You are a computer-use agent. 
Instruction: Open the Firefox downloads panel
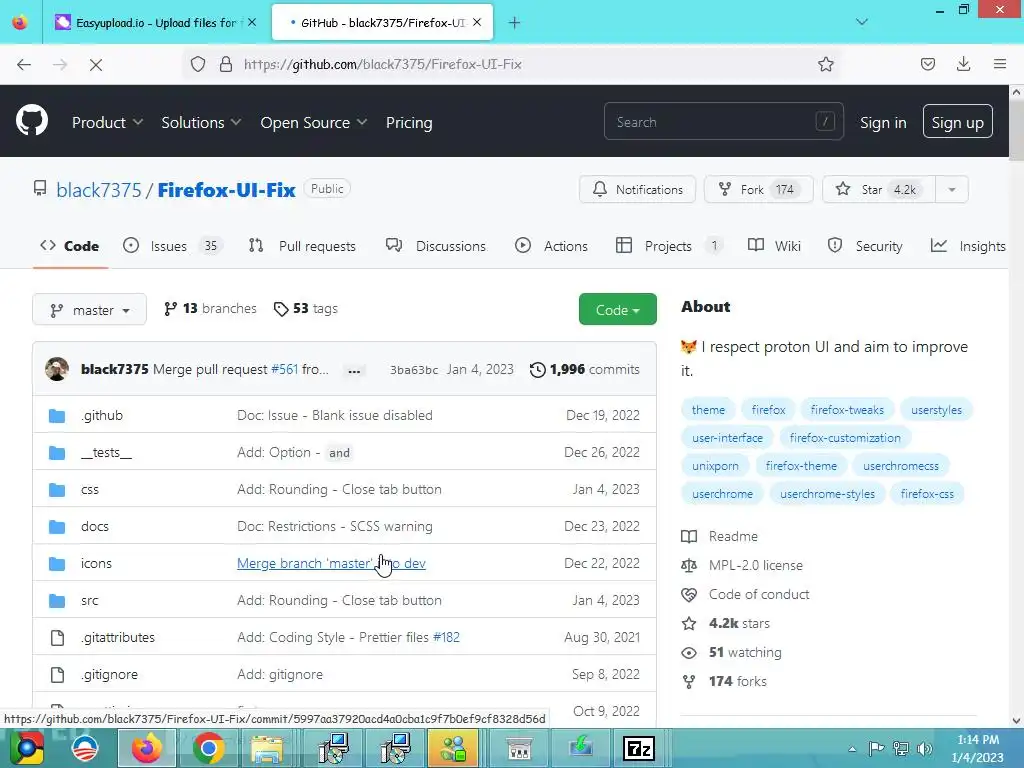pyautogui.click(x=963, y=64)
